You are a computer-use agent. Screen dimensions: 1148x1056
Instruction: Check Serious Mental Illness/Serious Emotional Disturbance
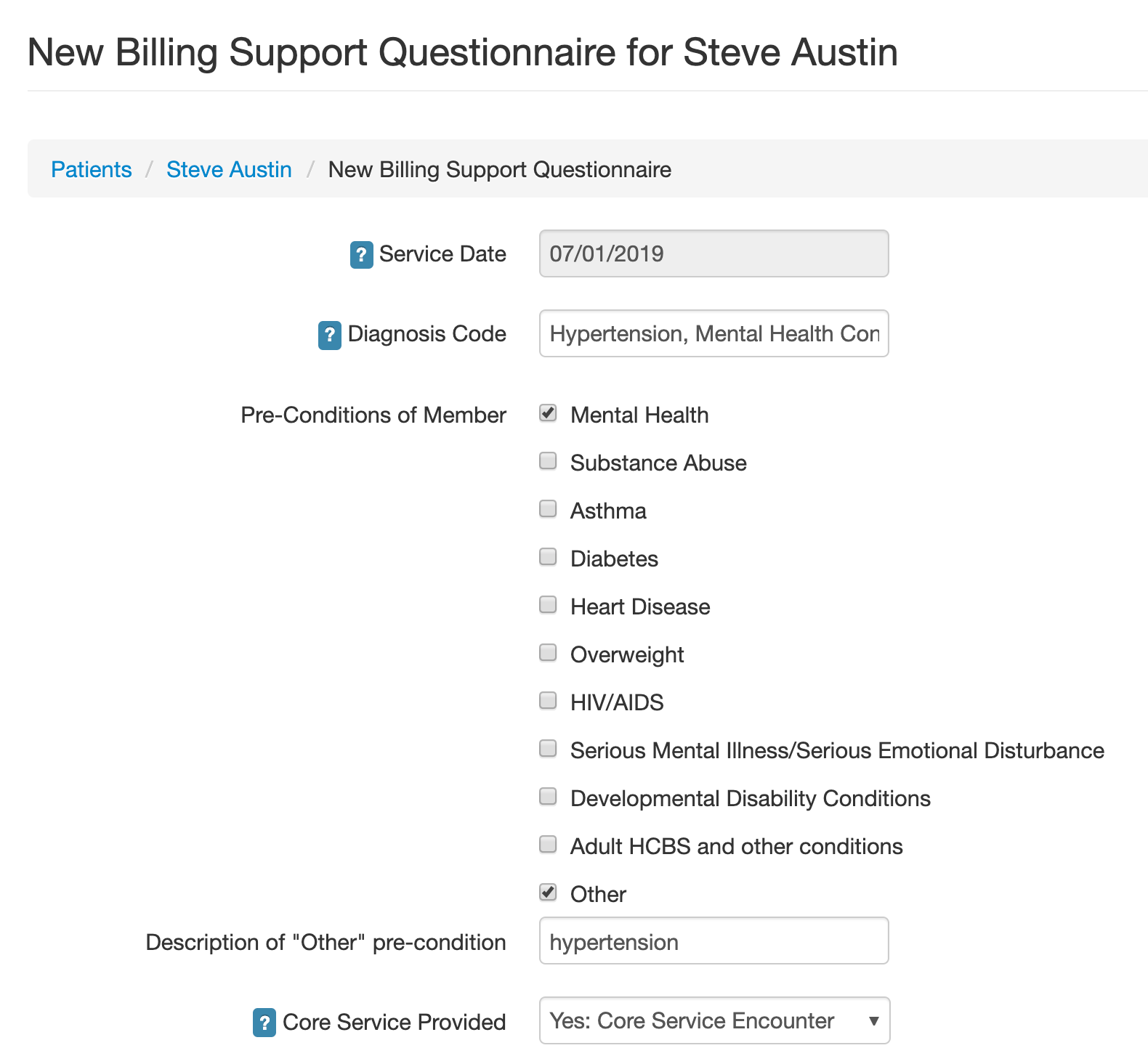tap(548, 749)
